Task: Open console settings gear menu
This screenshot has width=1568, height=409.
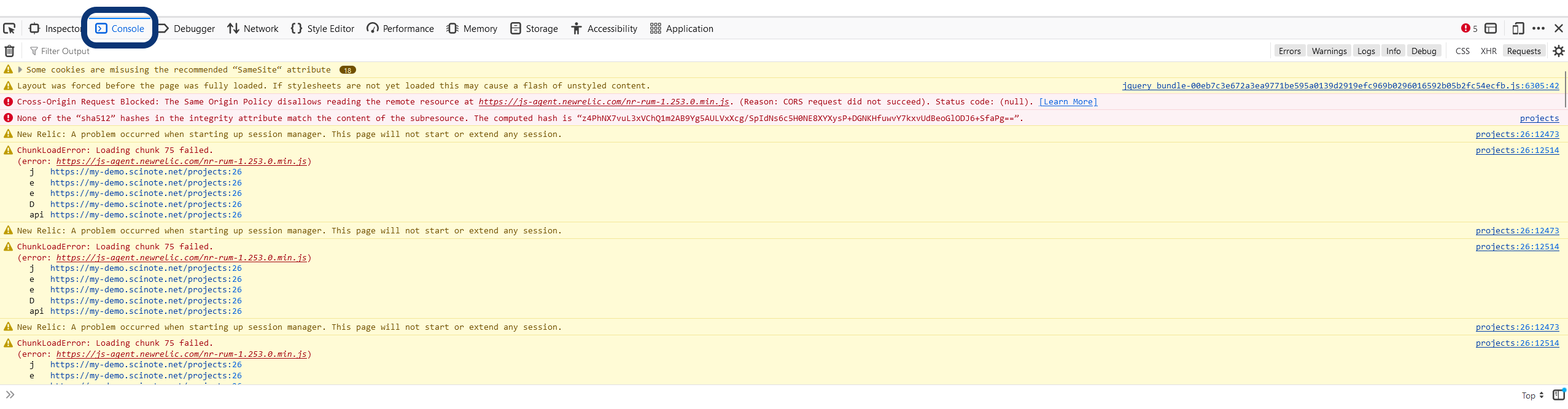Action: coord(1559,51)
